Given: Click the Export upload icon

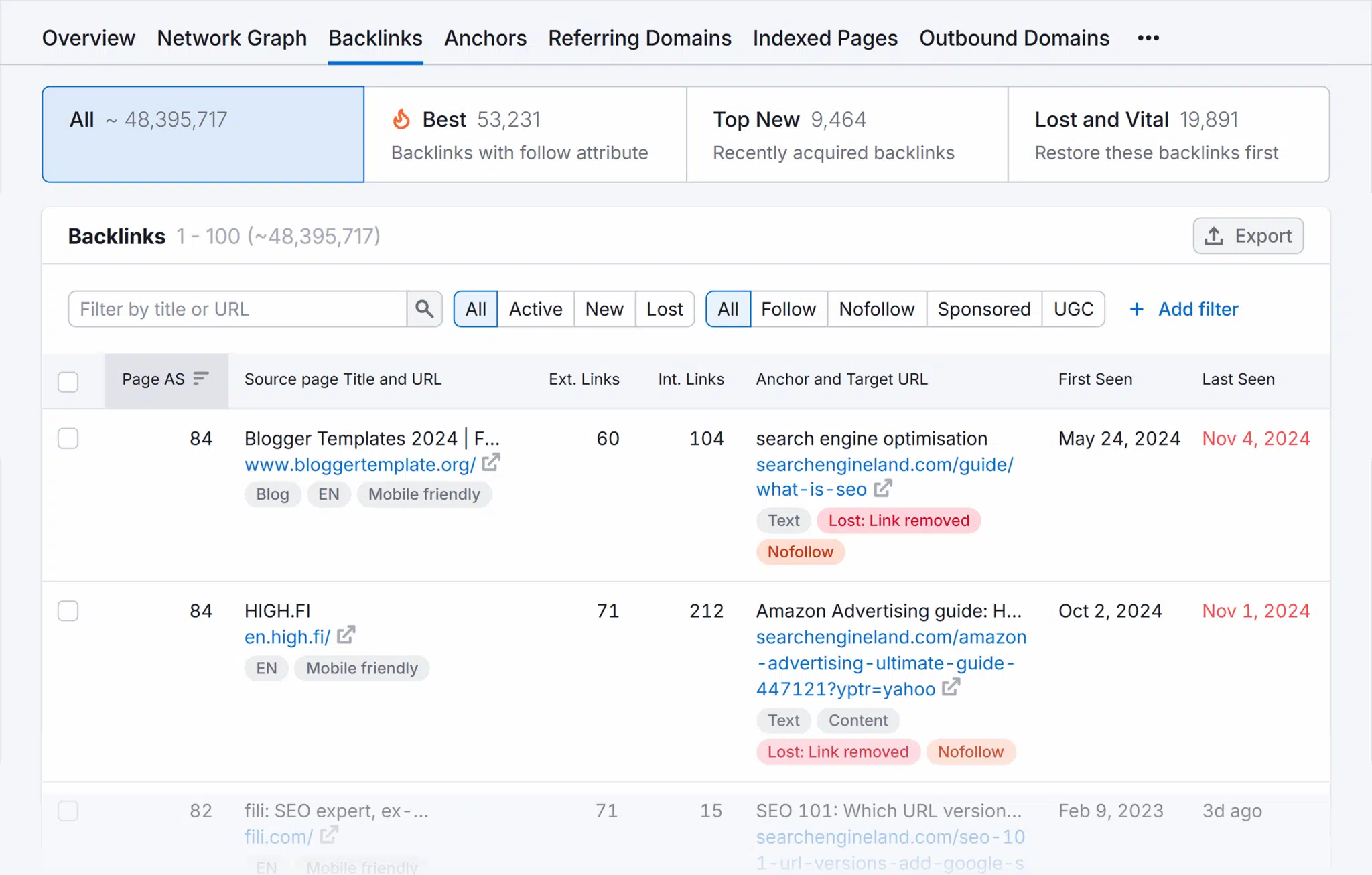Looking at the screenshot, I should click(x=1213, y=236).
